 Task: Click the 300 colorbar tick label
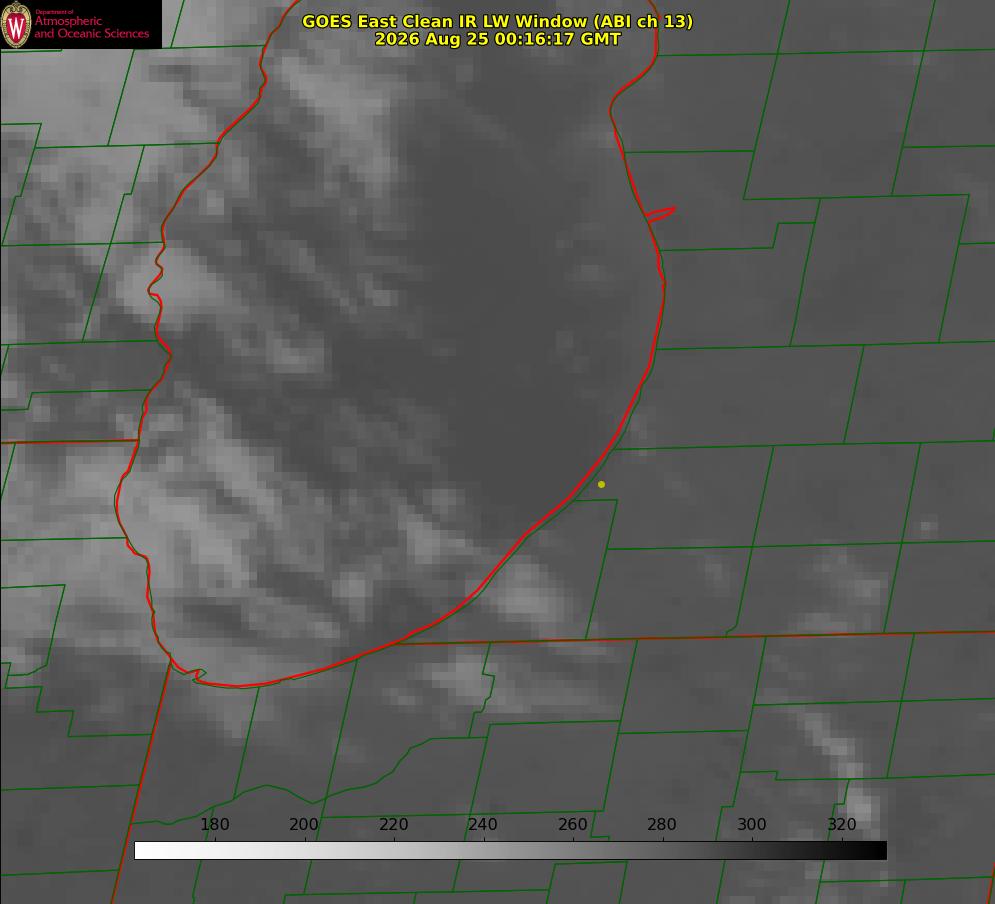pos(752,824)
